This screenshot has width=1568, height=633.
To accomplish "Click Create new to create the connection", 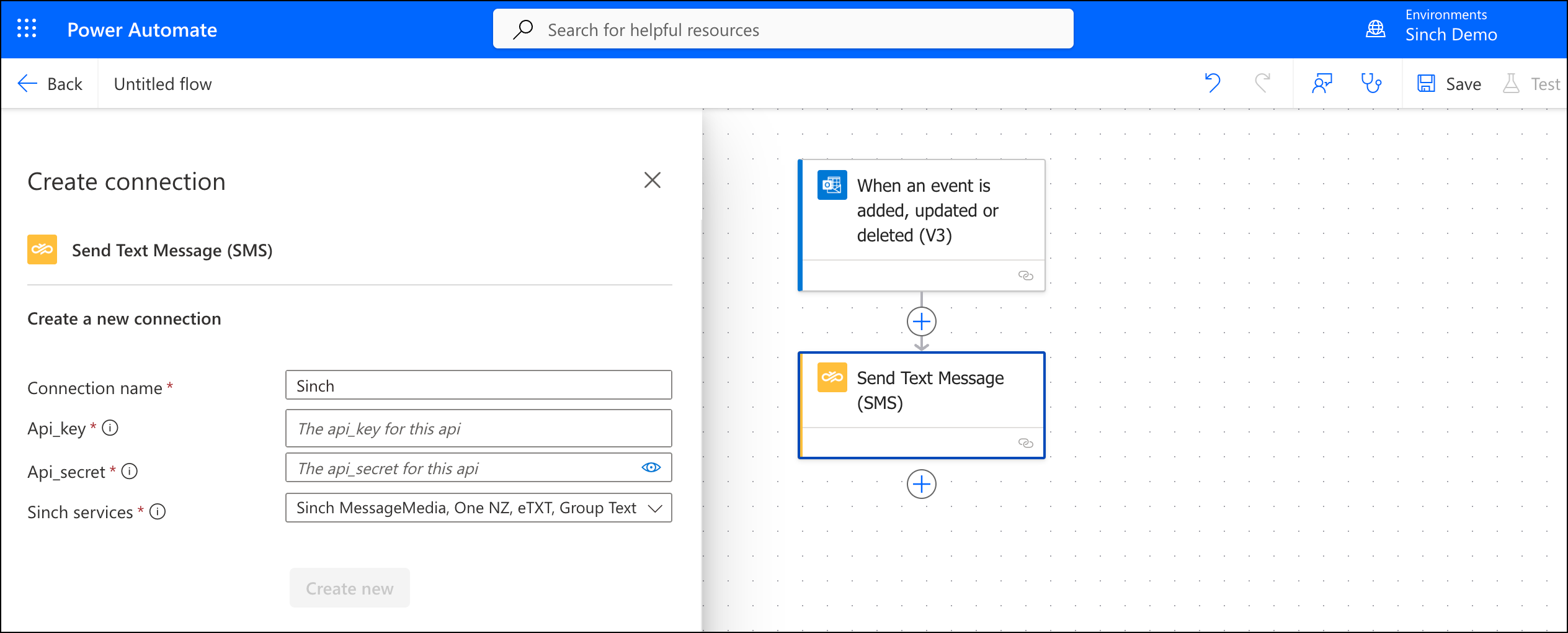I will (x=349, y=588).
